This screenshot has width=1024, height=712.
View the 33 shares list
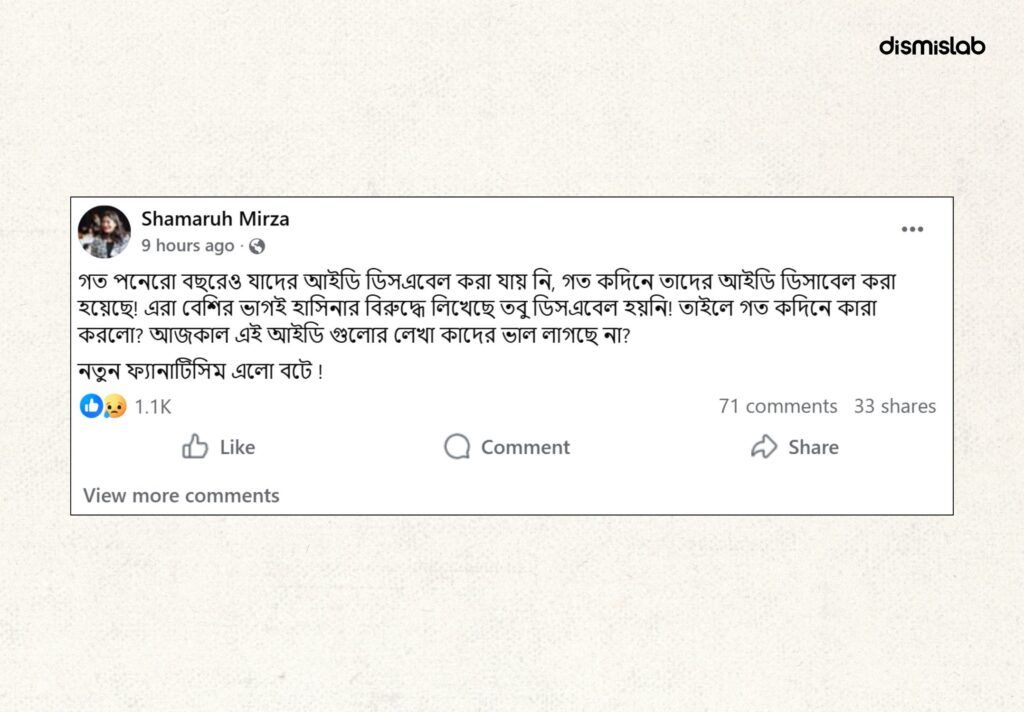(895, 406)
